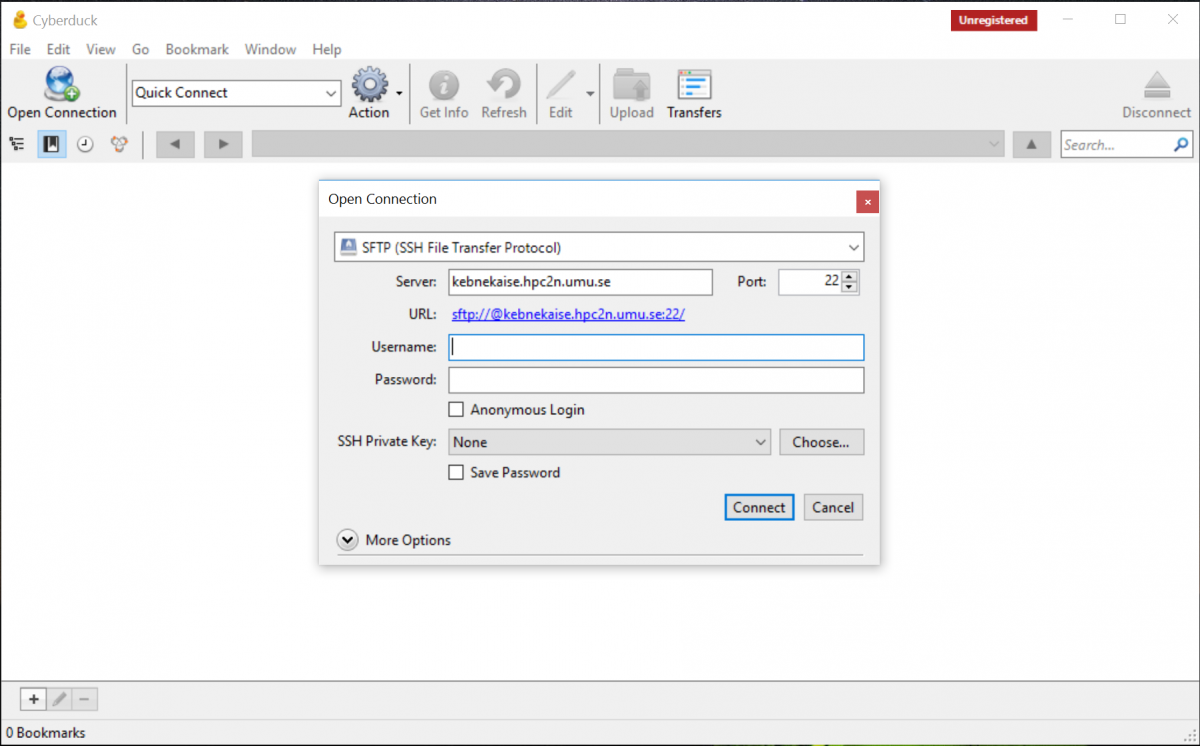Open the Action gear menu
1200x746 pixels.
[370, 86]
